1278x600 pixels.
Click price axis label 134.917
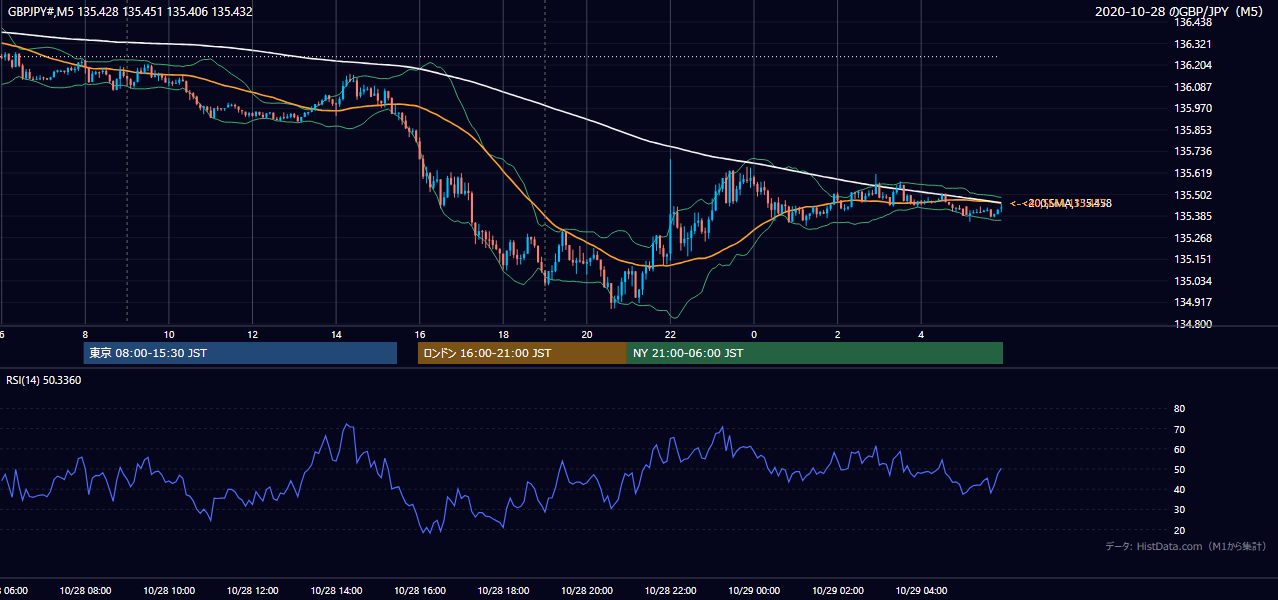pyautogui.click(x=1192, y=302)
